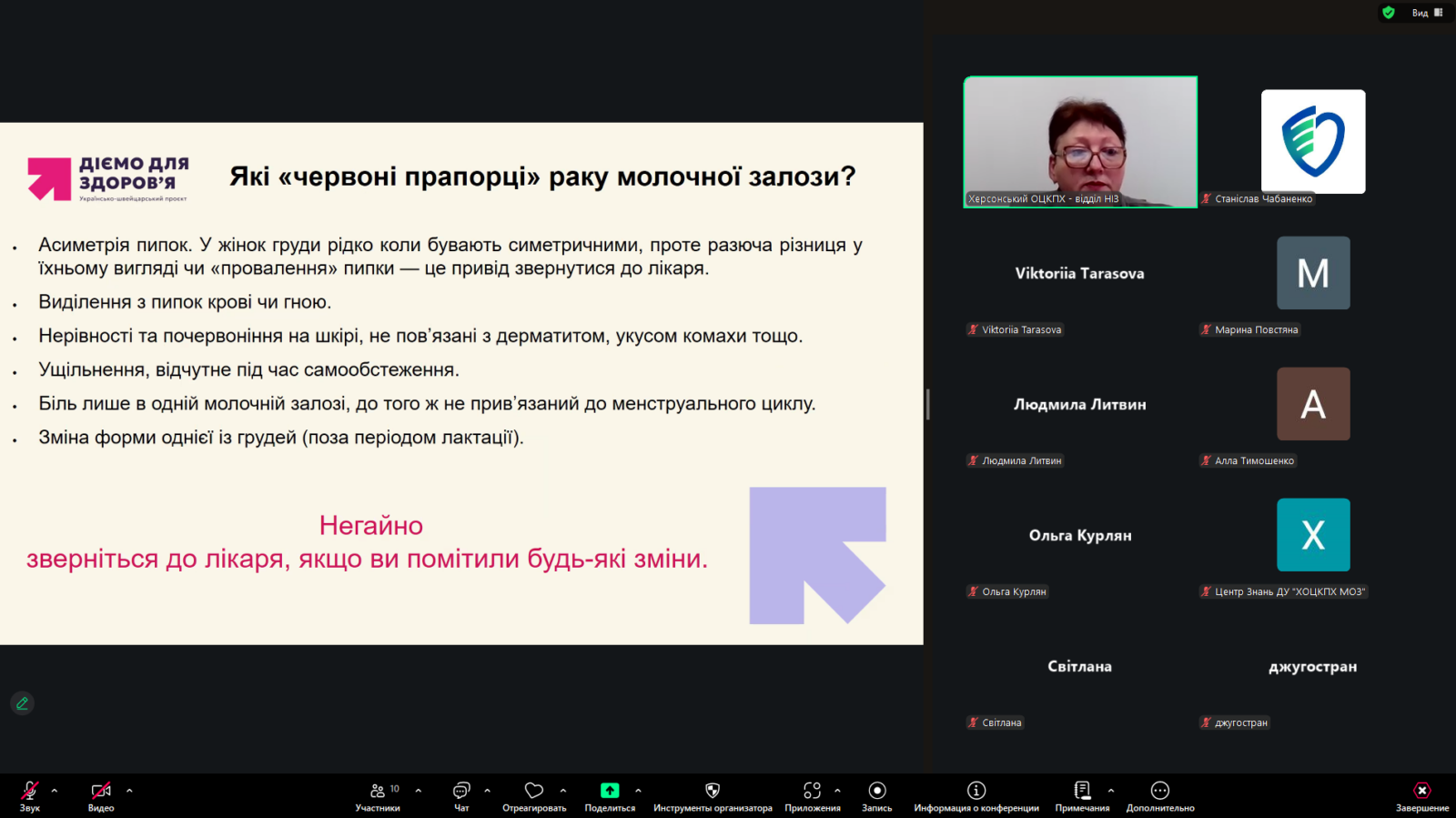
Task: Click the green encryption shield icon
Action: [1388, 13]
